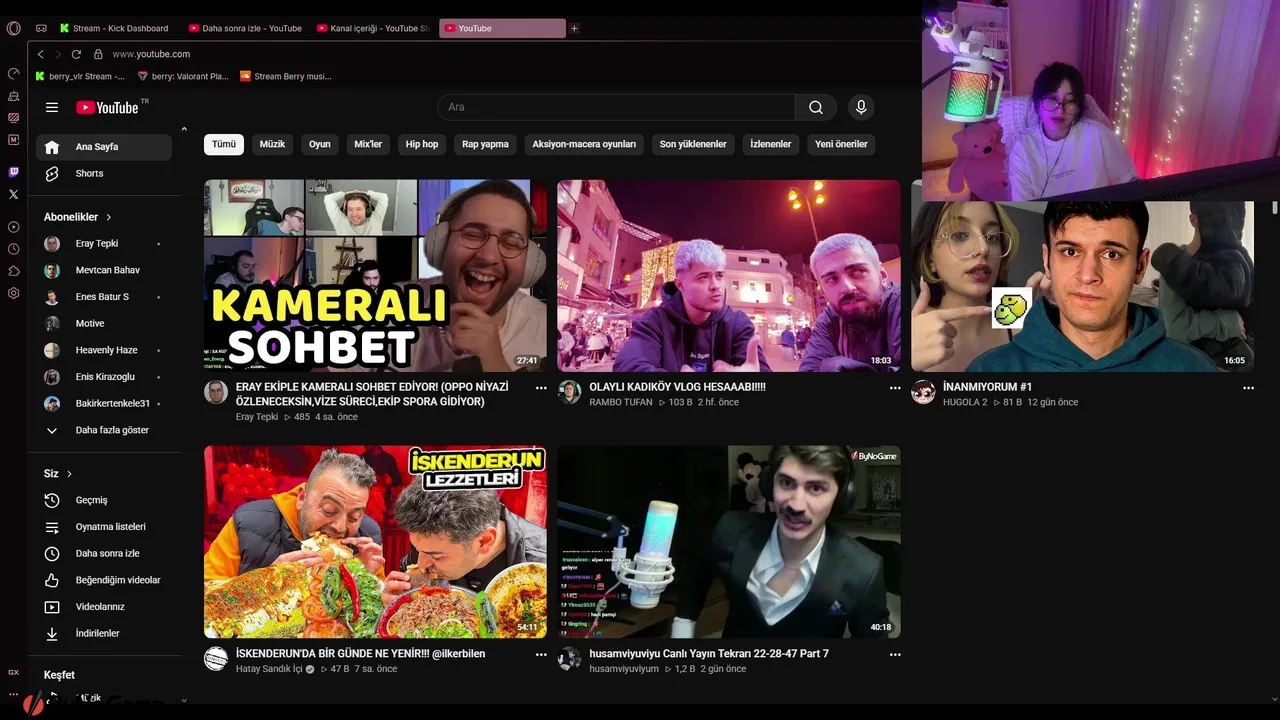The width and height of the screenshot is (1280, 720).
Task: Click the site padlock security icon
Action: [98, 54]
